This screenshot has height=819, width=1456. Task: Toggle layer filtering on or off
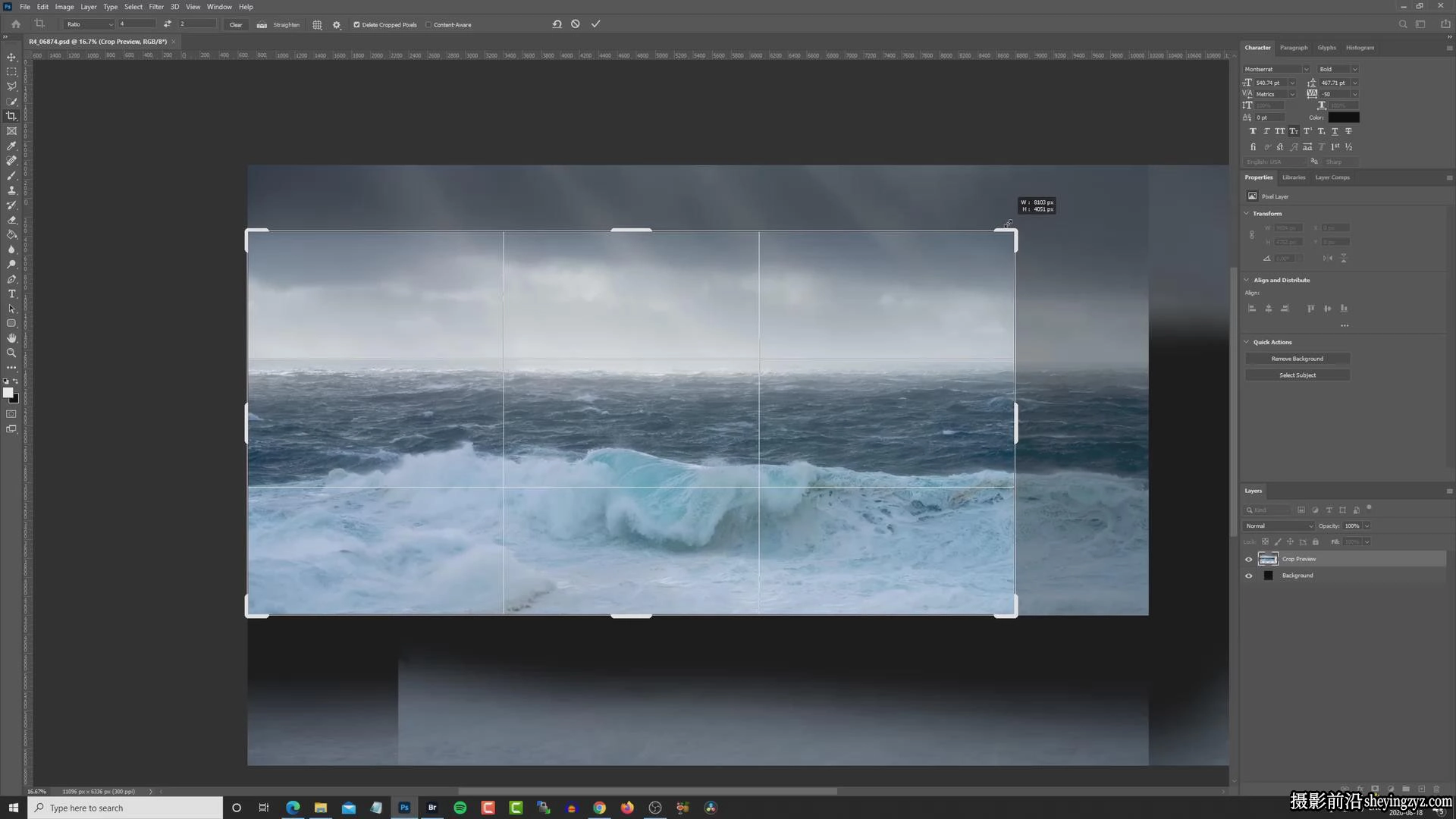(1369, 507)
